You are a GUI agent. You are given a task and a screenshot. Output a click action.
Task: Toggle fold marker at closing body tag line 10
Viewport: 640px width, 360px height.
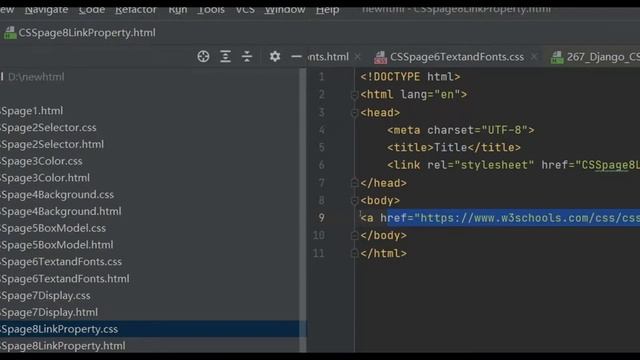(354, 236)
